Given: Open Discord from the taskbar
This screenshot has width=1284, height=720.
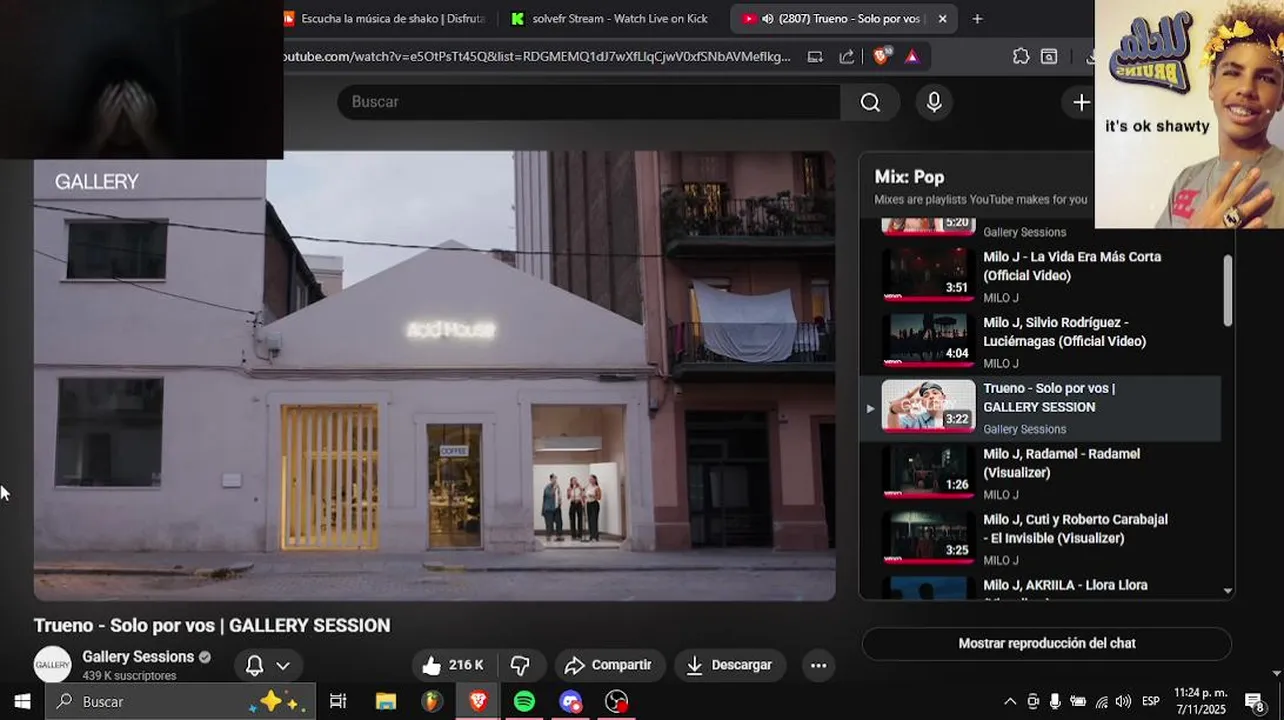Looking at the screenshot, I should click(x=570, y=701).
